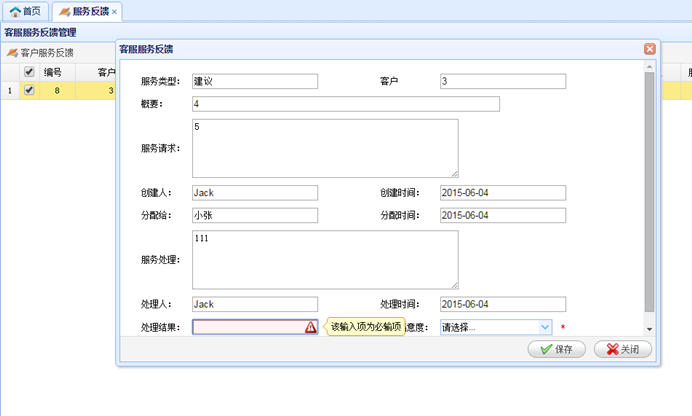Click the 保存 save button
The width and height of the screenshot is (692, 416).
[x=557, y=349]
